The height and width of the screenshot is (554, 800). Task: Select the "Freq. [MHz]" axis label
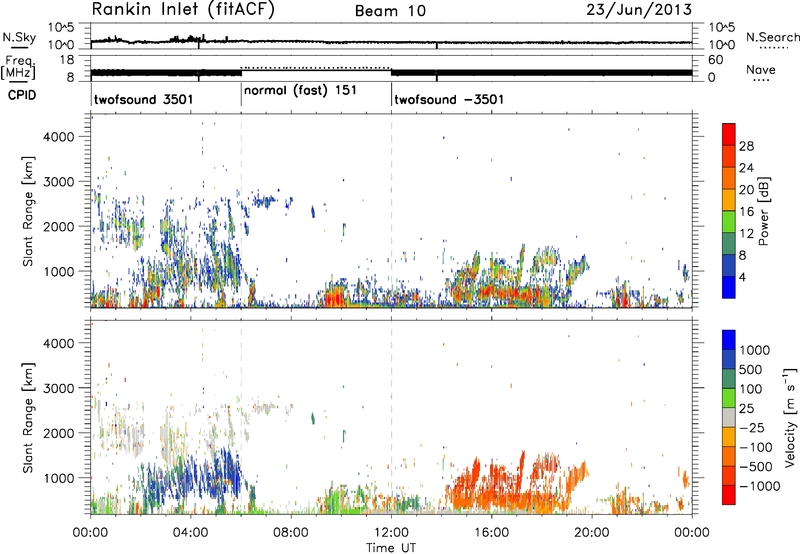click(x=19, y=67)
